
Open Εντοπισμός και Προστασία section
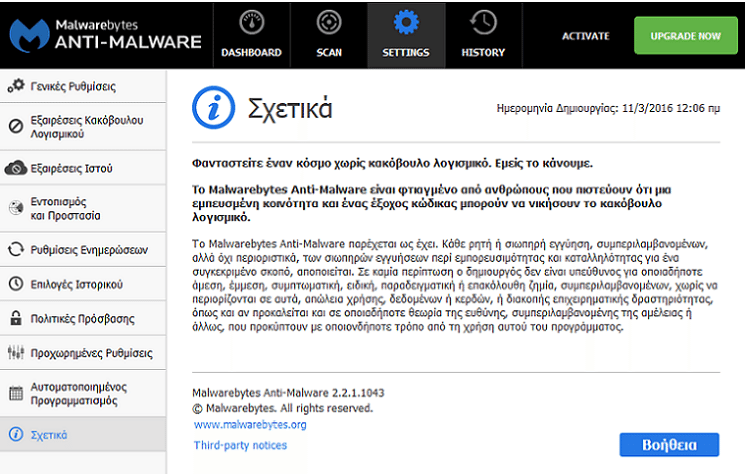[x=83, y=208]
